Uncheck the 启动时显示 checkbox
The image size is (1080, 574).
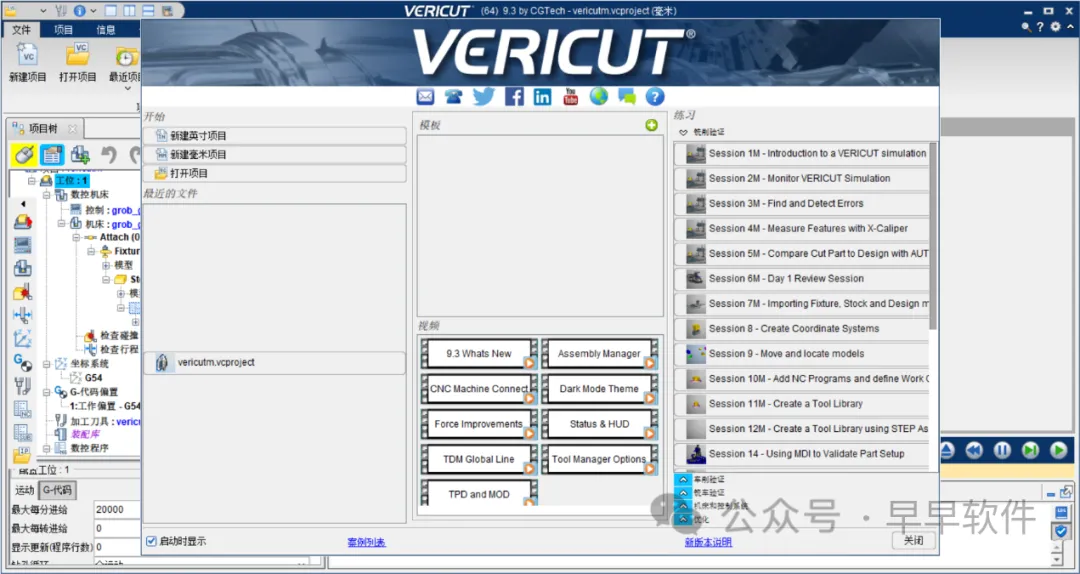pyautogui.click(x=152, y=542)
